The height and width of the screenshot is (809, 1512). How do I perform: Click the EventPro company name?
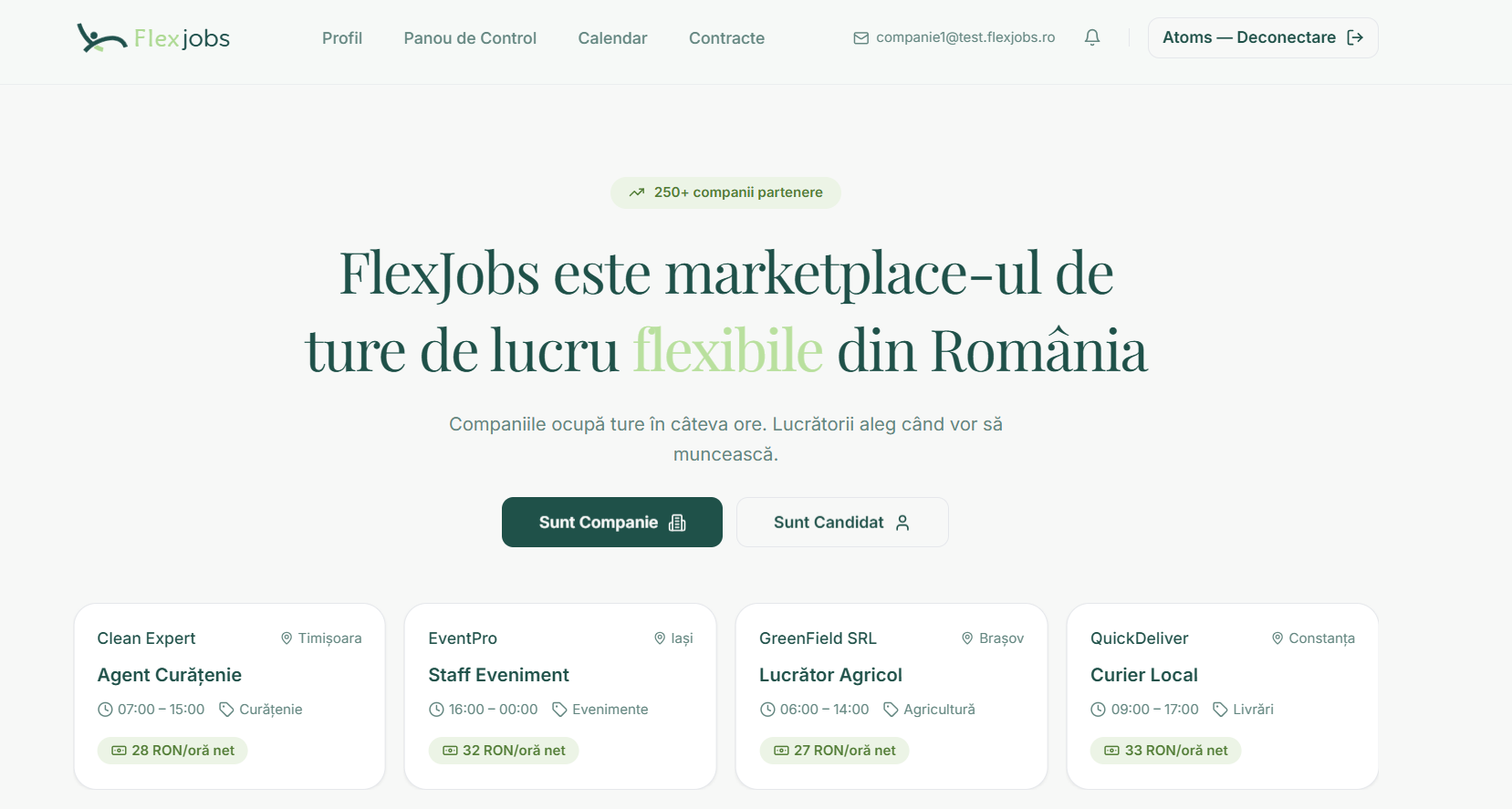tap(463, 638)
